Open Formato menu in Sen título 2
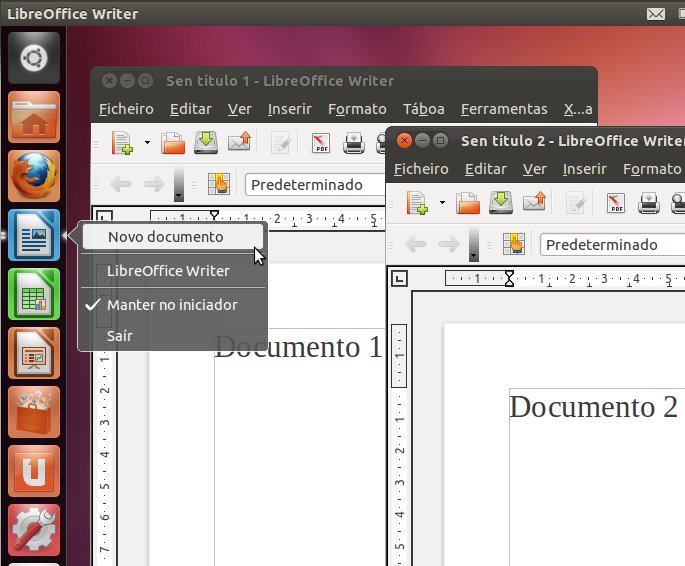 [x=652, y=169]
